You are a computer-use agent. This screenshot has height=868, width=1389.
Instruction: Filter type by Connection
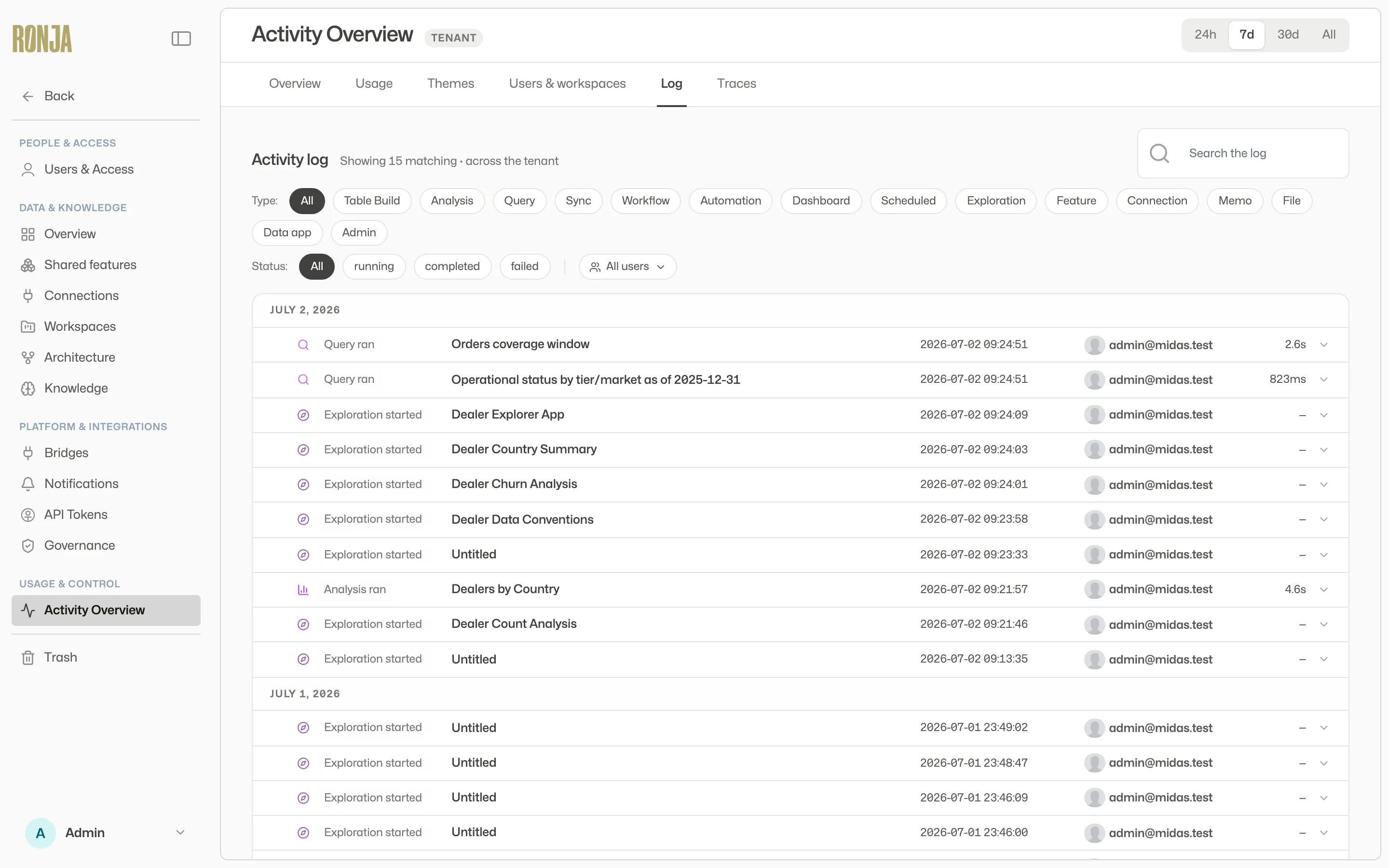[1157, 201]
